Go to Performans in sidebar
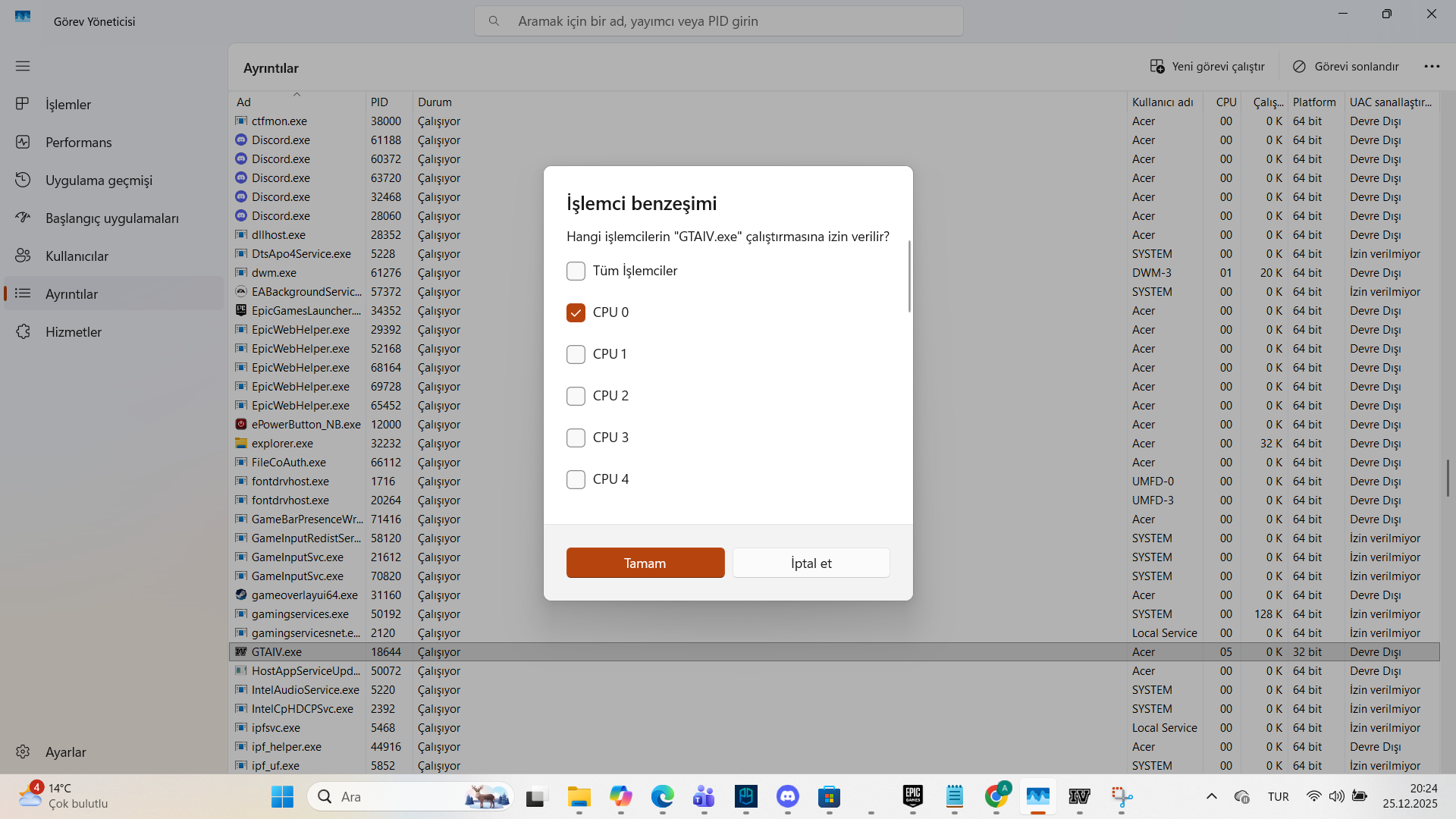 114,142
